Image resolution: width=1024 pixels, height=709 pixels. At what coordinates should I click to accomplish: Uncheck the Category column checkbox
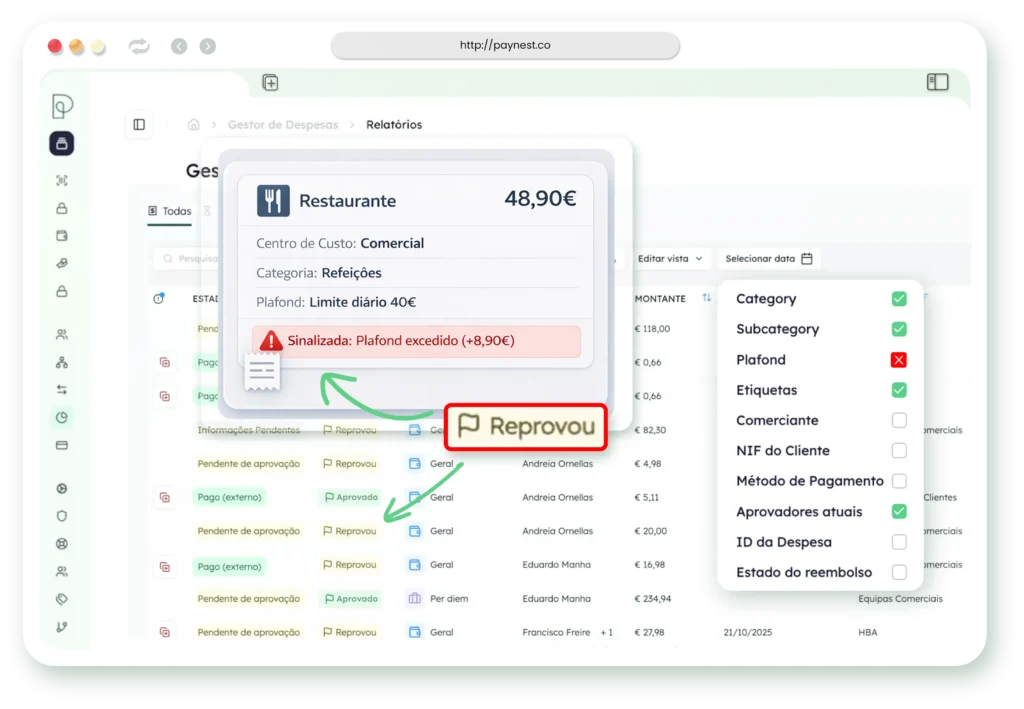coord(899,298)
